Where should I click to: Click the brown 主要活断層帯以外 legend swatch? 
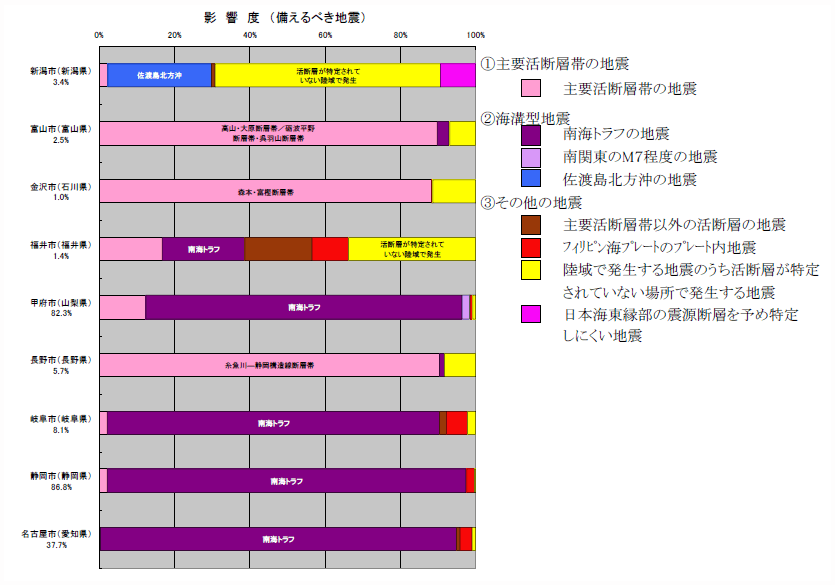pos(530,225)
